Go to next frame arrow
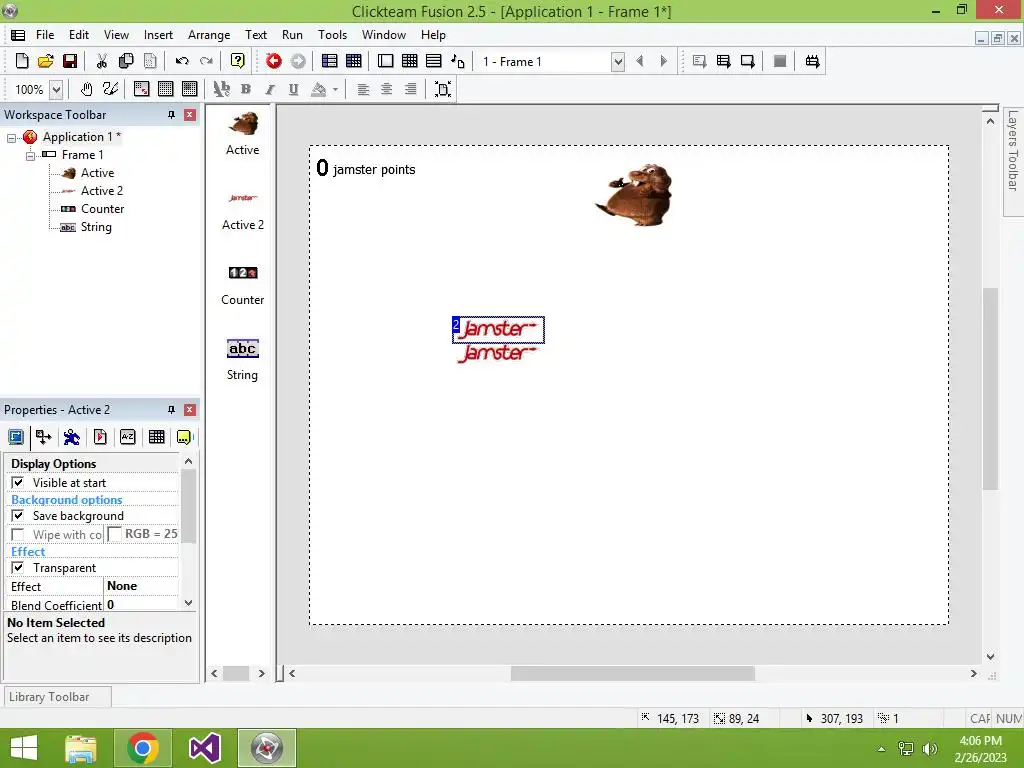This screenshot has height=768, width=1024. tap(664, 61)
